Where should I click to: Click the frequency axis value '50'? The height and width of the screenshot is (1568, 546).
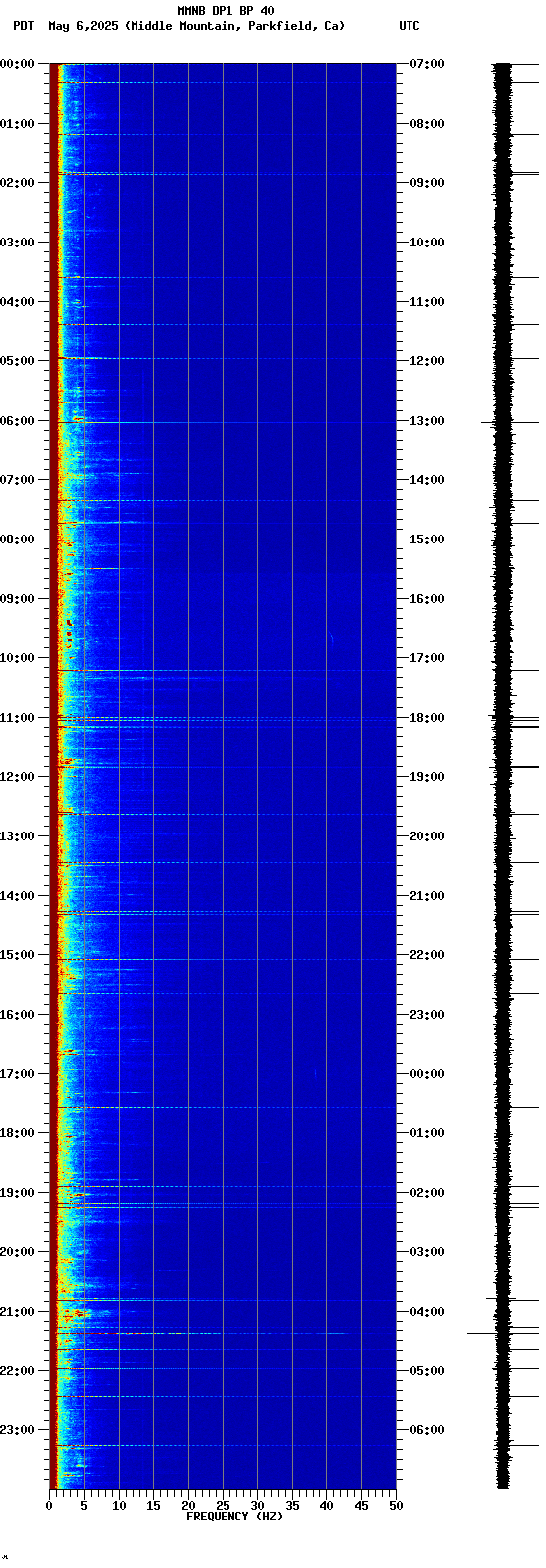tap(396, 1506)
